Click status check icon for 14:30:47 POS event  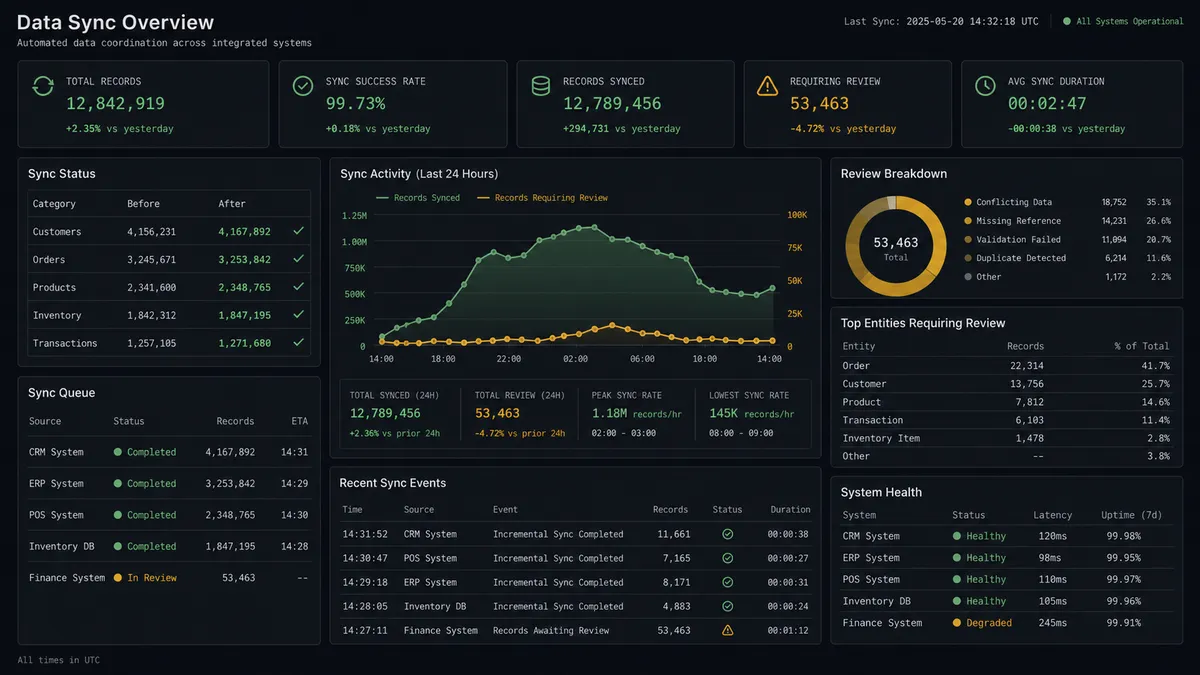coord(727,558)
